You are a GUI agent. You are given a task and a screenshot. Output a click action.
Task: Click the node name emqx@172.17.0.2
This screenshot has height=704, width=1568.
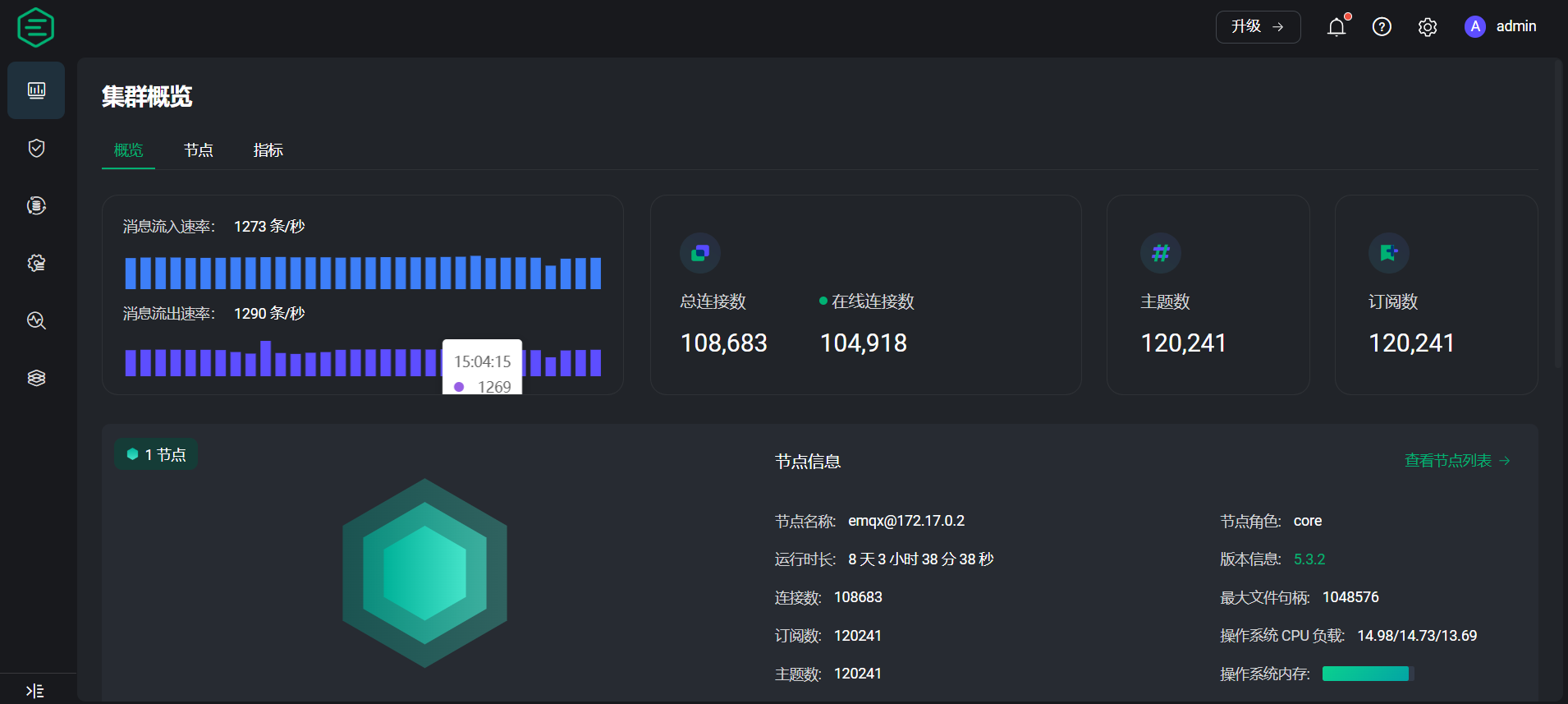tap(906, 521)
